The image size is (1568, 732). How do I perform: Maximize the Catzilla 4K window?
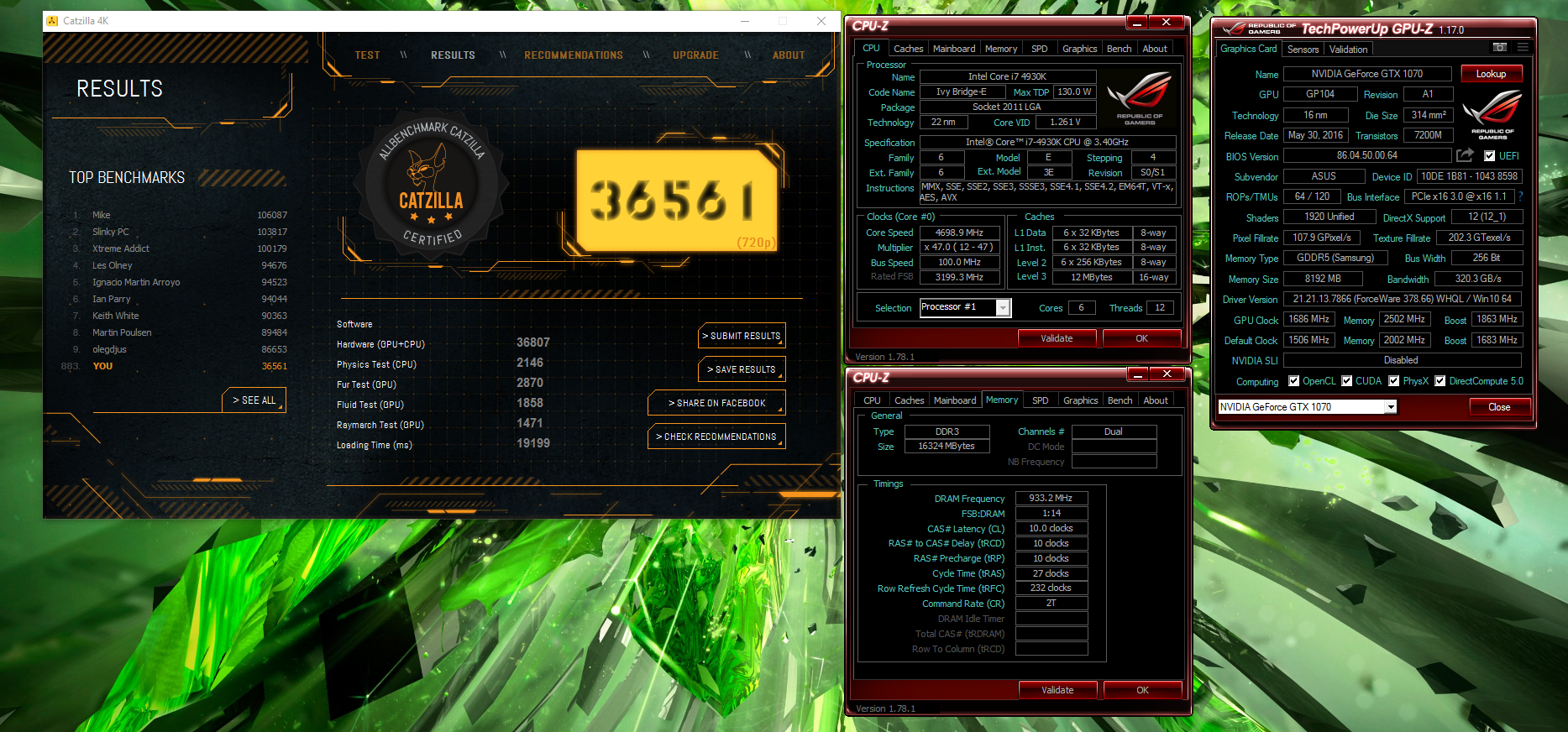(783, 21)
